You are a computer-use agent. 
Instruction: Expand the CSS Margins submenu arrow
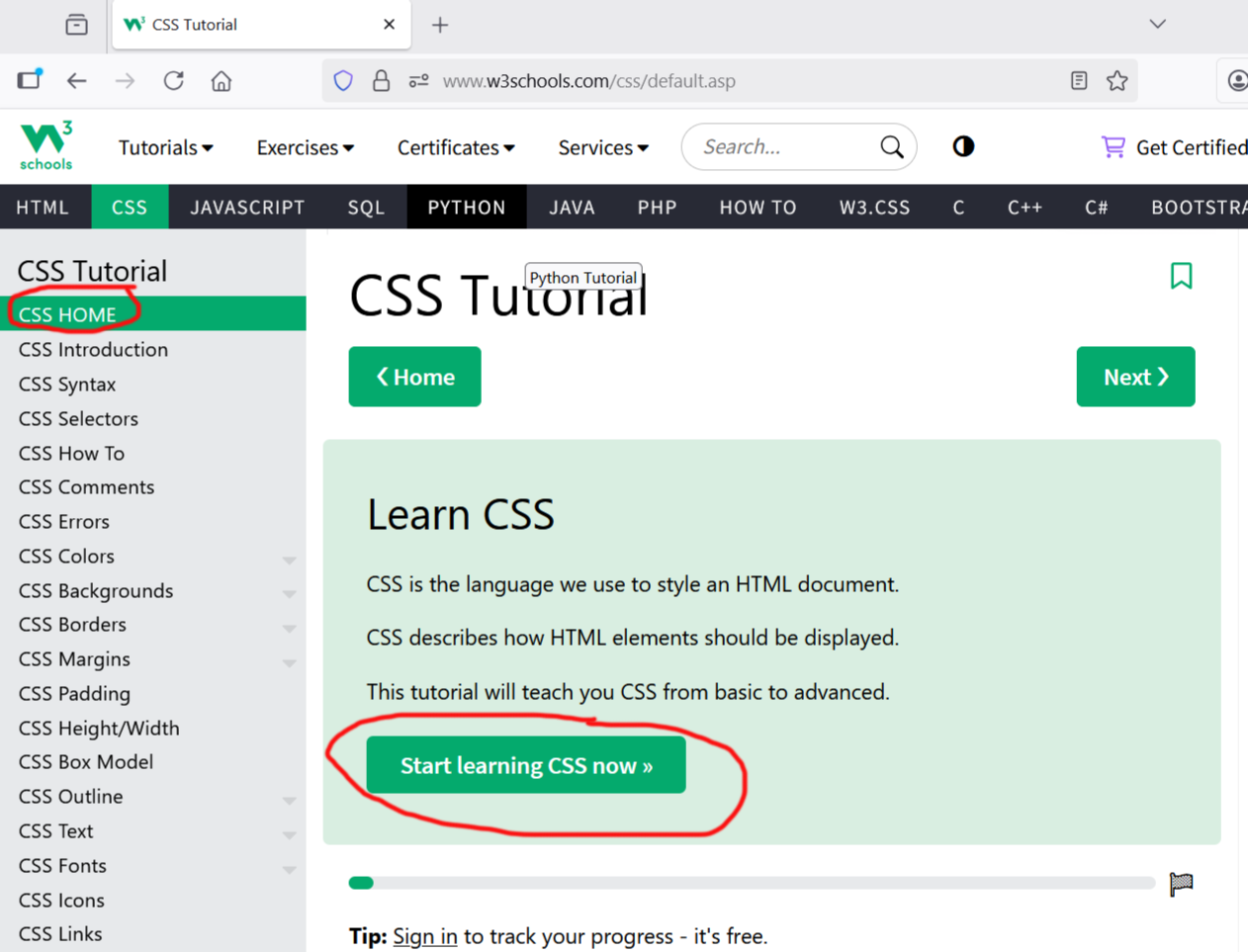click(x=289, y=662)
